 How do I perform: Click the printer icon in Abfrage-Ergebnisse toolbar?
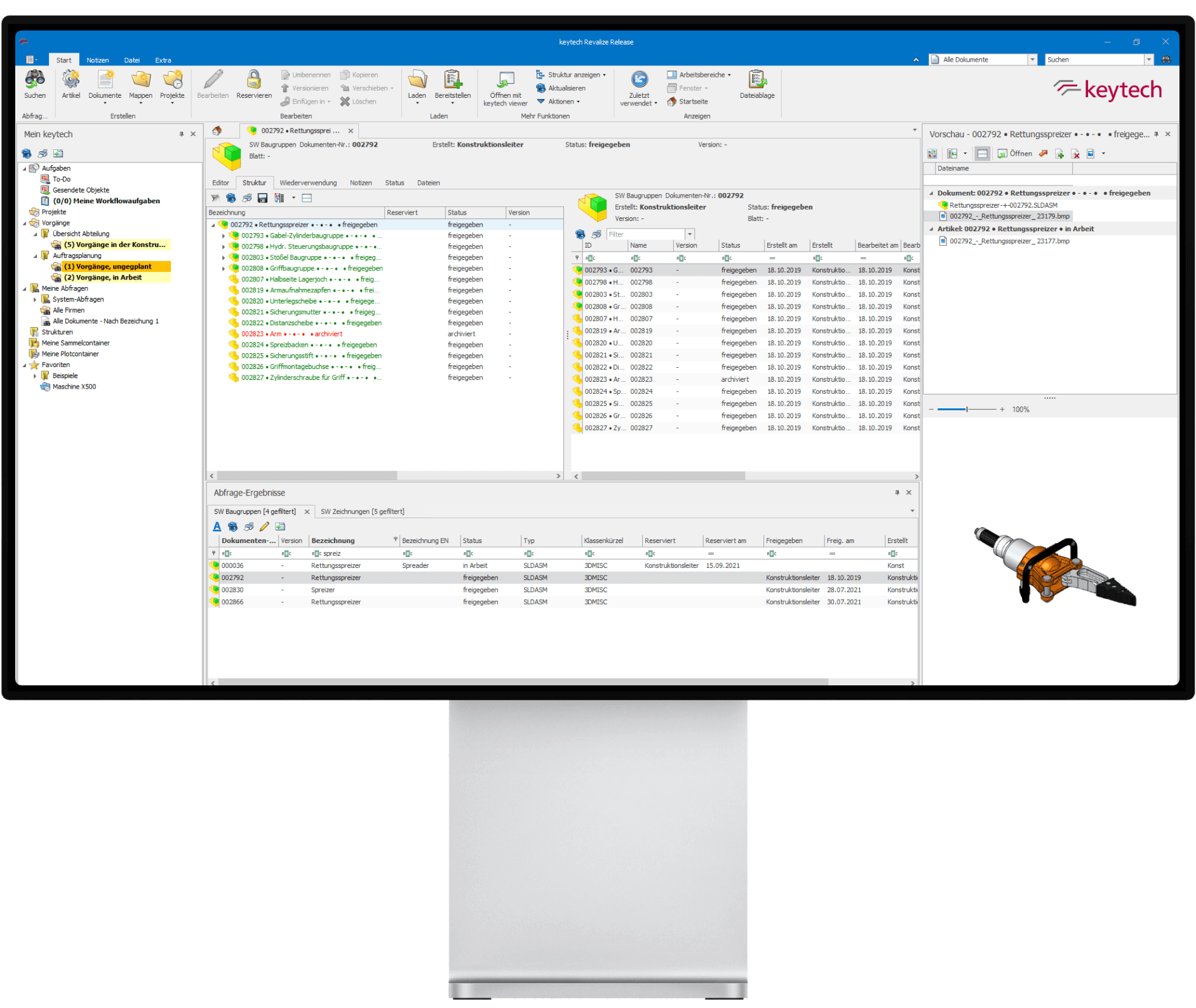coord(248,526)
